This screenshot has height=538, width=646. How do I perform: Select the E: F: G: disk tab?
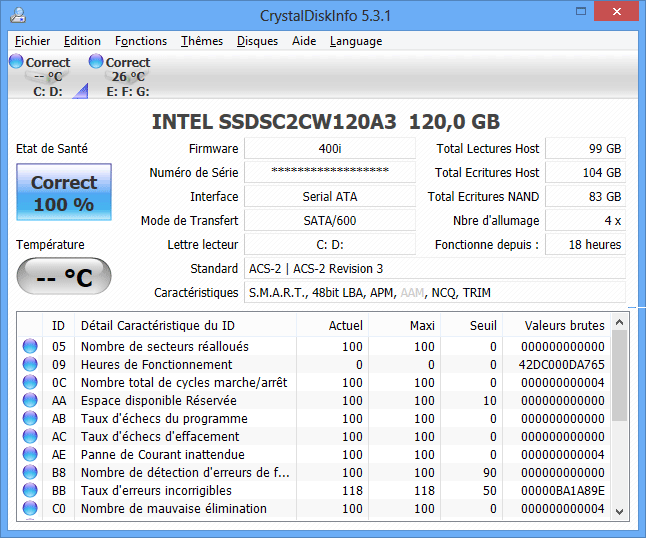128,77
